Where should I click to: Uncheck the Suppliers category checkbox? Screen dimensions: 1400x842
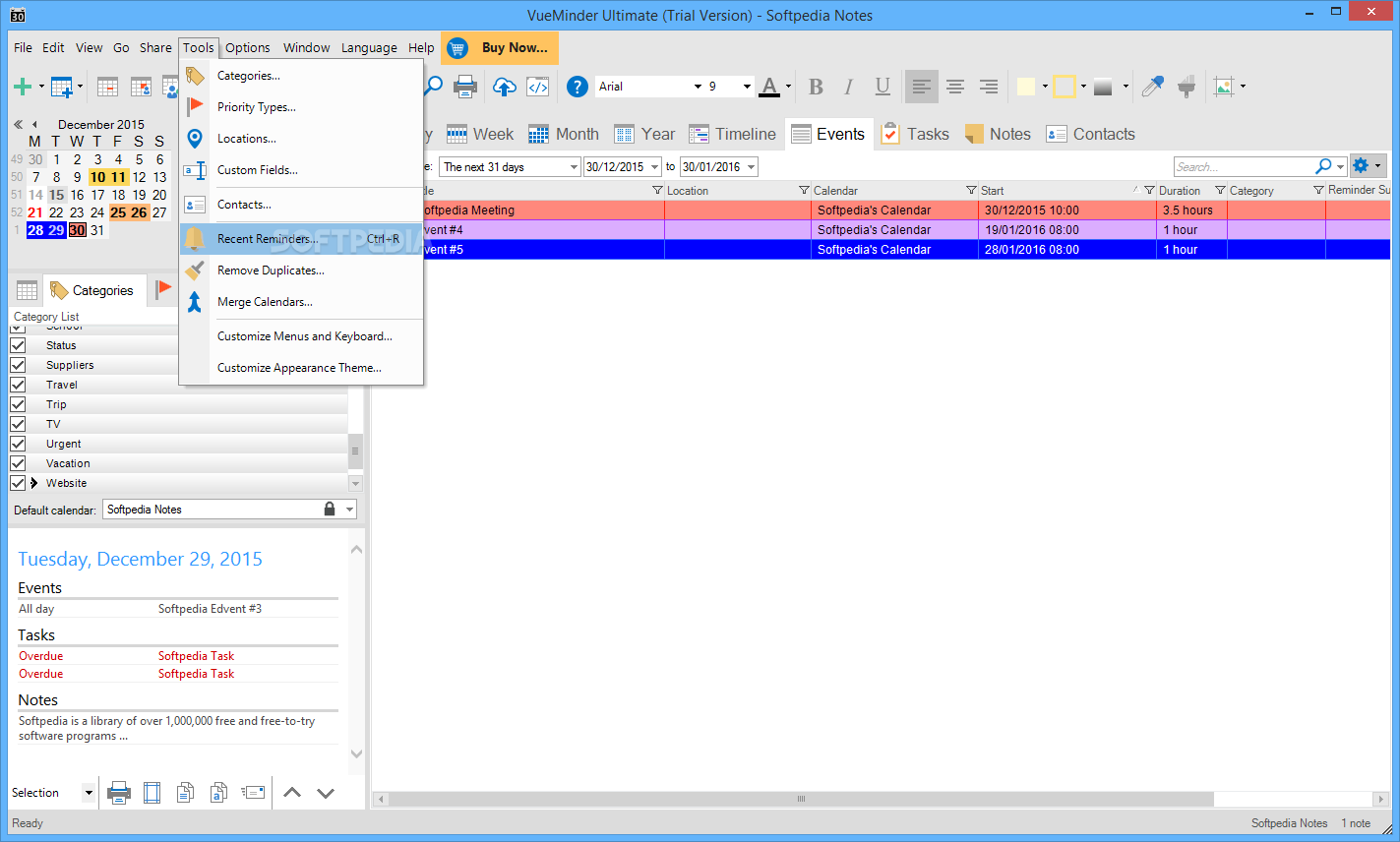tap(18, 365)
